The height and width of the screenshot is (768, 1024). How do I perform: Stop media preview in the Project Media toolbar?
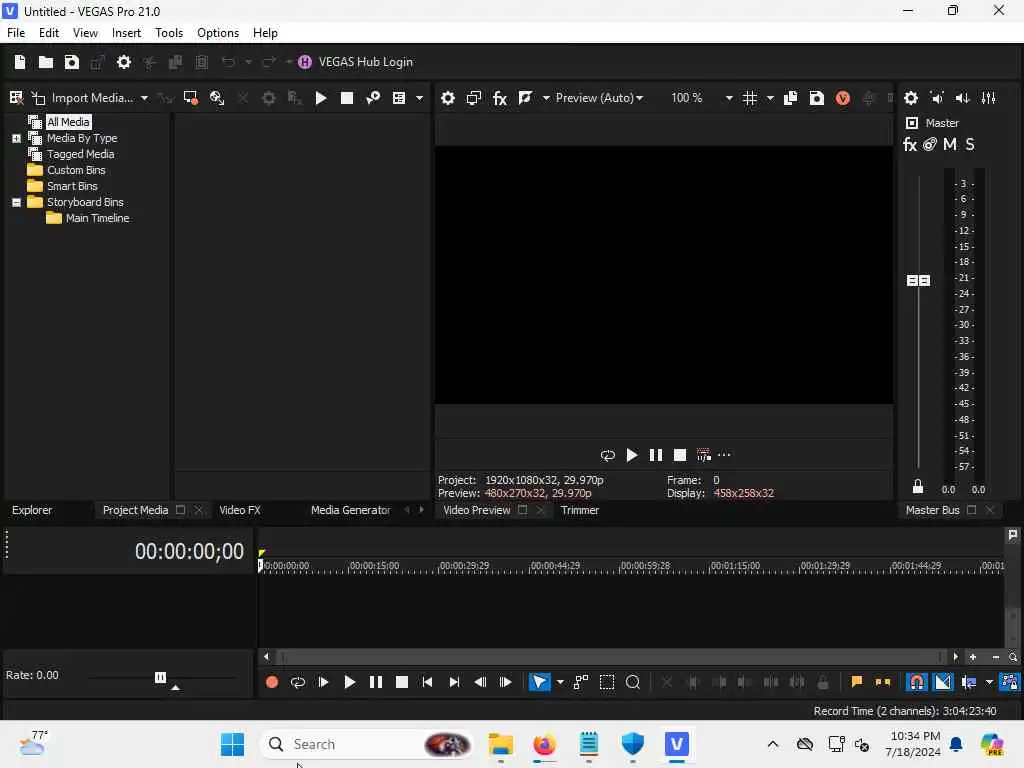pos(347,98)
